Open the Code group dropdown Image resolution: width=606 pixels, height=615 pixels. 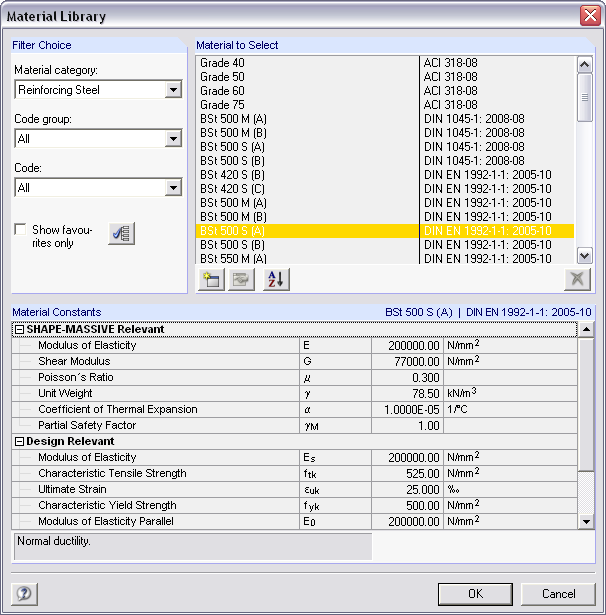click(x=173, y=139)
